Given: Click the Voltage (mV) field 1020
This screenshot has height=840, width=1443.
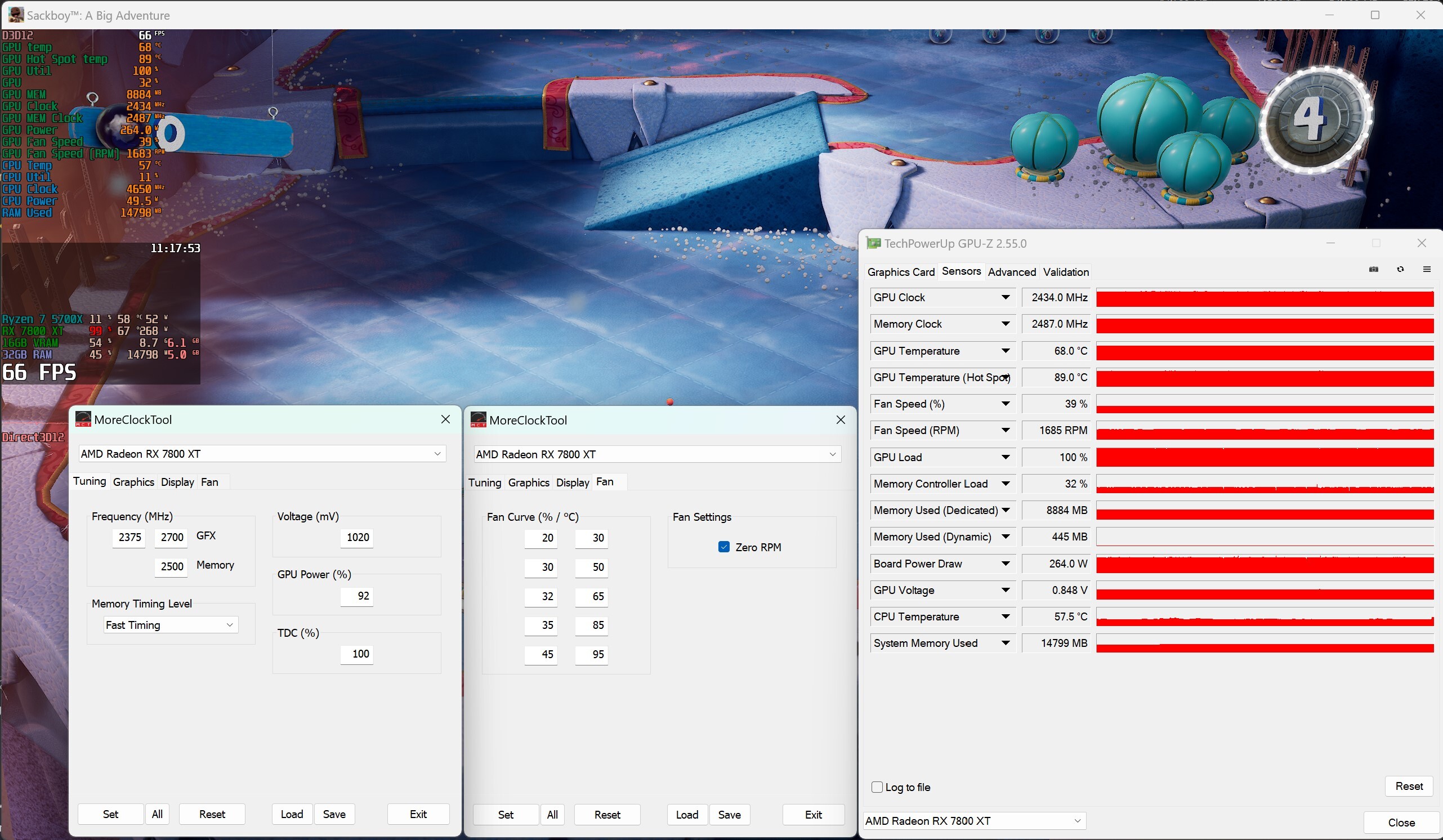Looking at the screenshot, I should 357,537.
